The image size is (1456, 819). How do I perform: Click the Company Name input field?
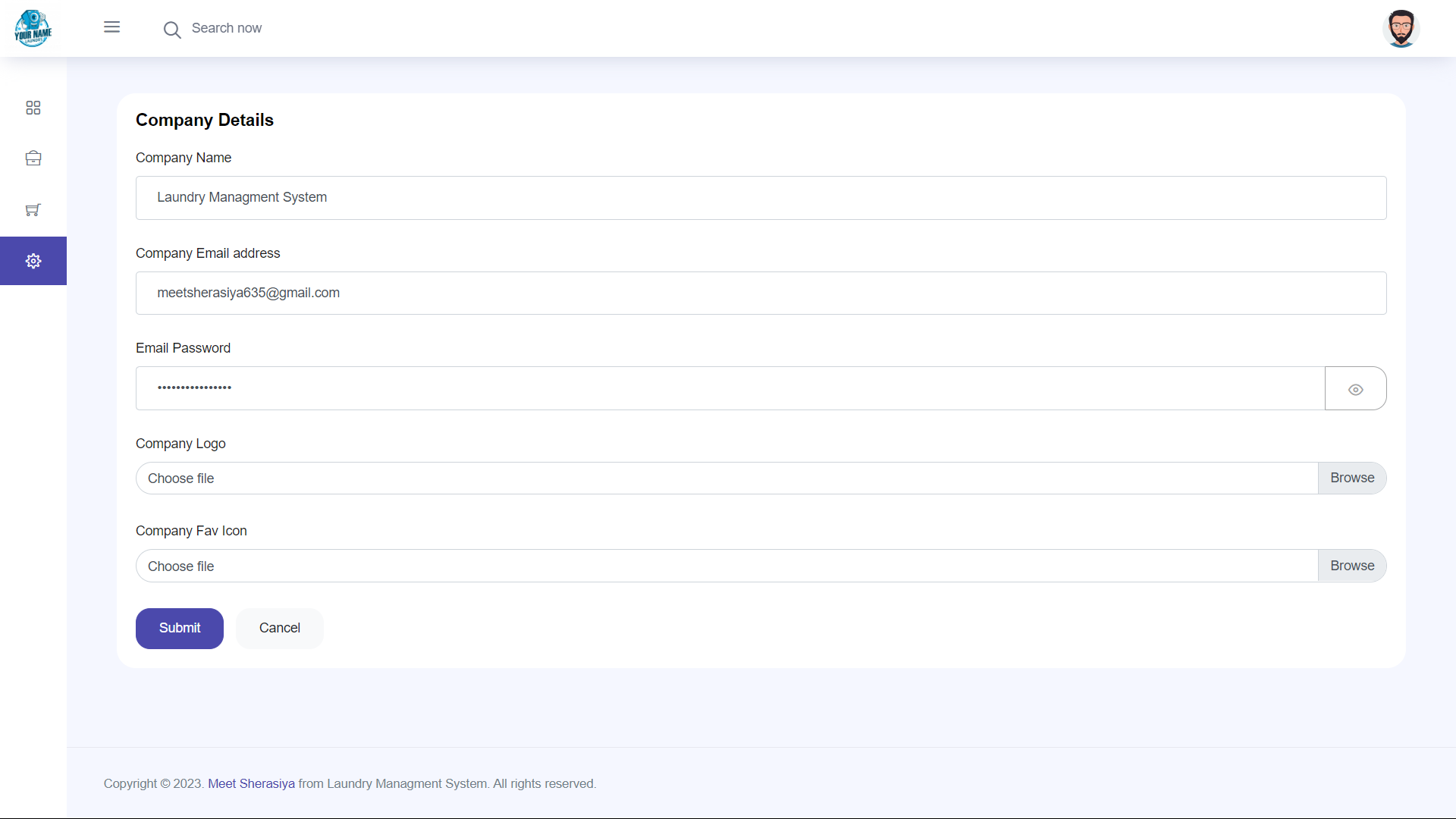[761, 198]
